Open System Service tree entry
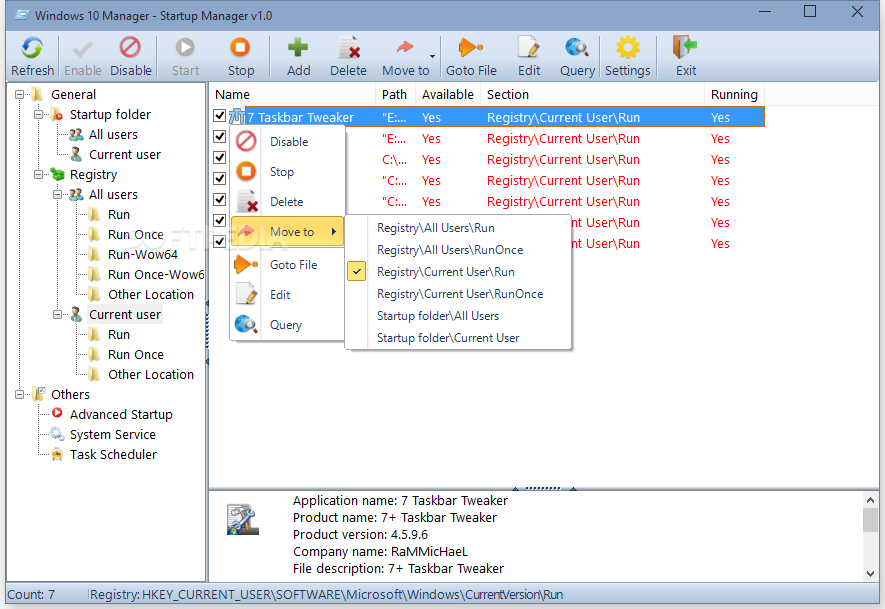The image size is (885, 609). [112, 435]
